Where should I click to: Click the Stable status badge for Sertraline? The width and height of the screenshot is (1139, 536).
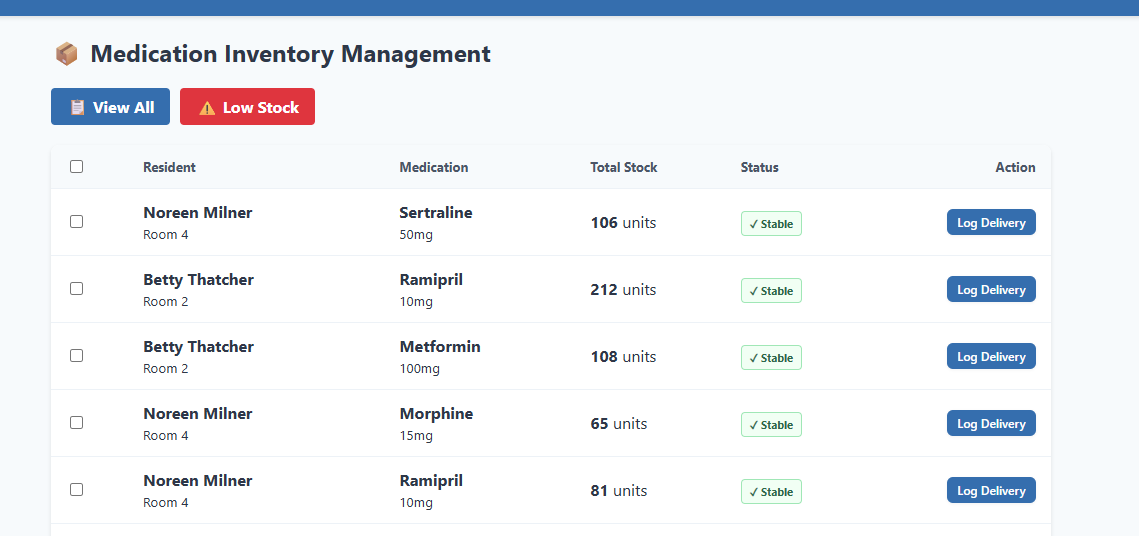(x=771, y=224)
